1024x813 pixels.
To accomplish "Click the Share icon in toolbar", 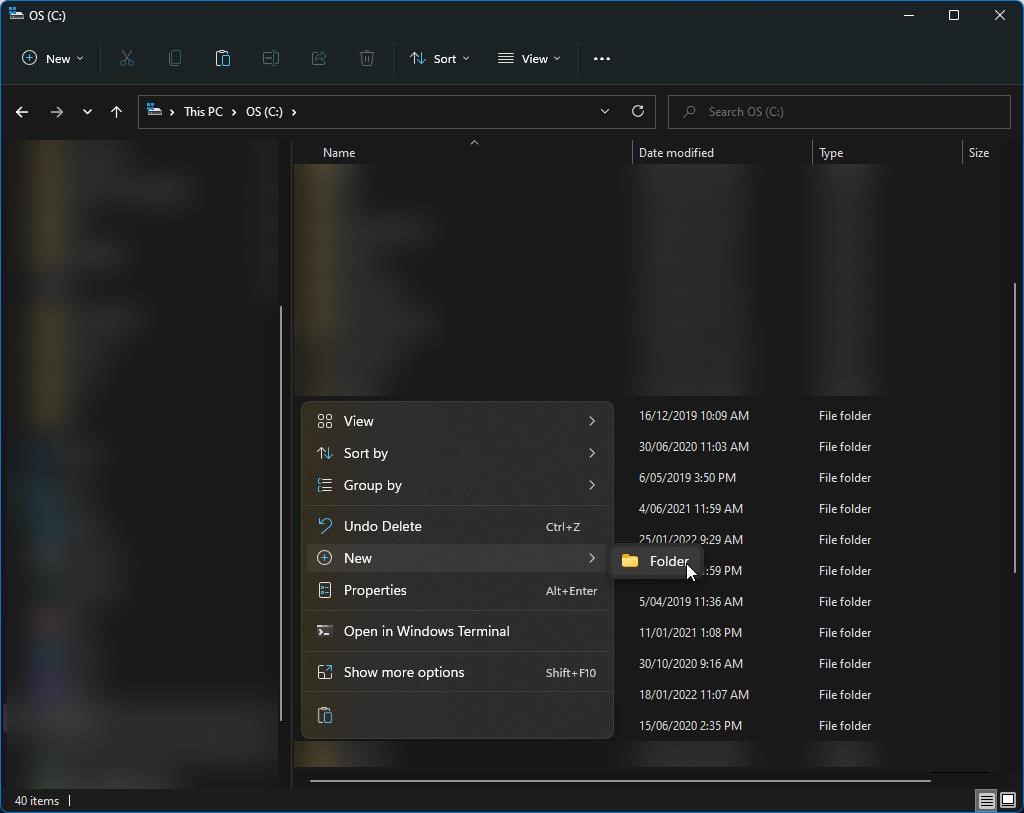I will [319, 59].
